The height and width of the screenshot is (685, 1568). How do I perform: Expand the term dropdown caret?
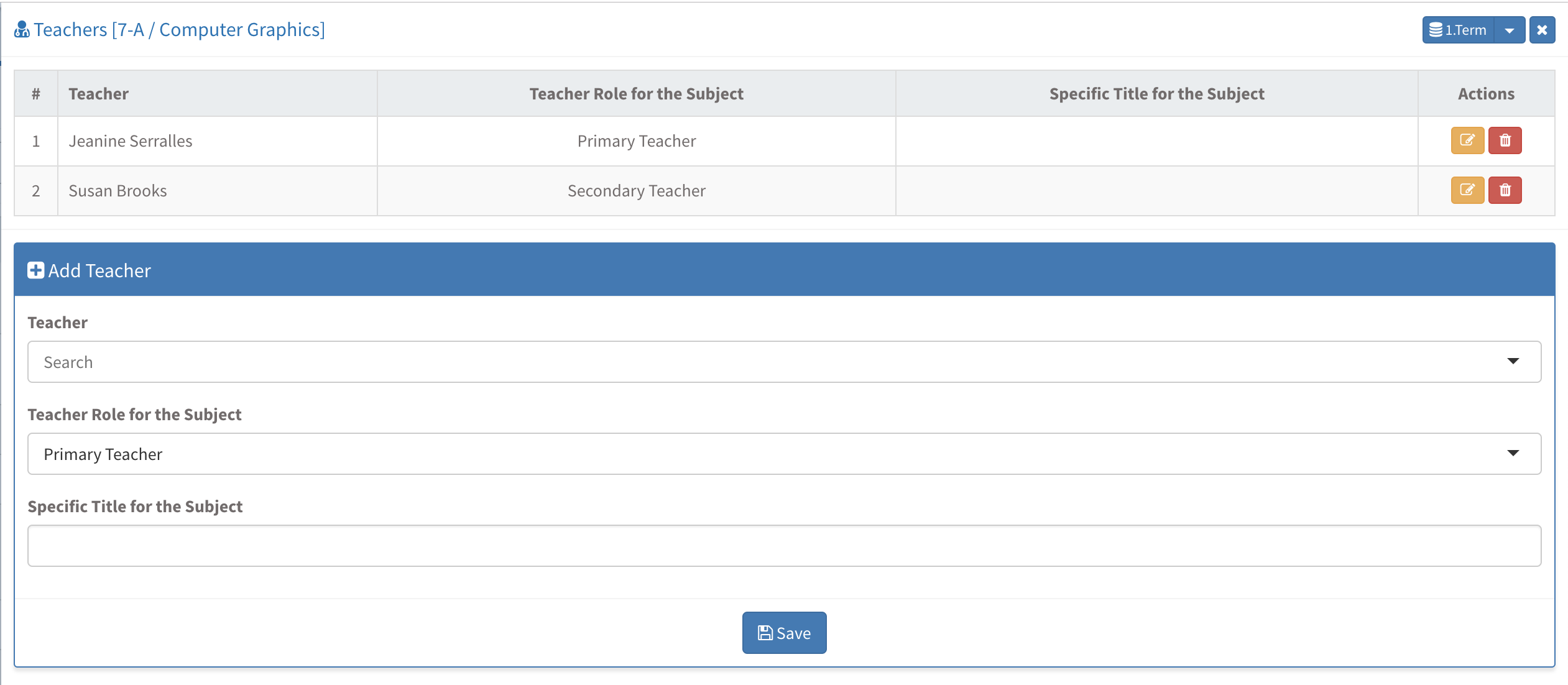tap(1510, 30)
